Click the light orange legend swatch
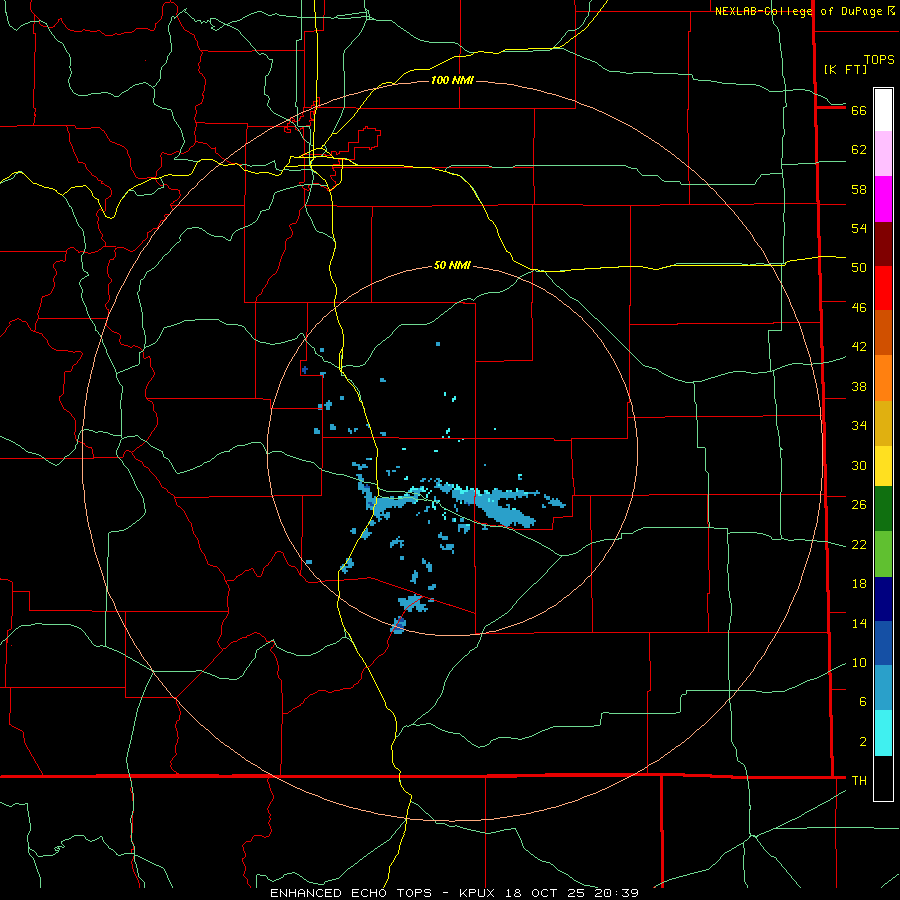Screen dimensions: 900x900 pos(883,378)
